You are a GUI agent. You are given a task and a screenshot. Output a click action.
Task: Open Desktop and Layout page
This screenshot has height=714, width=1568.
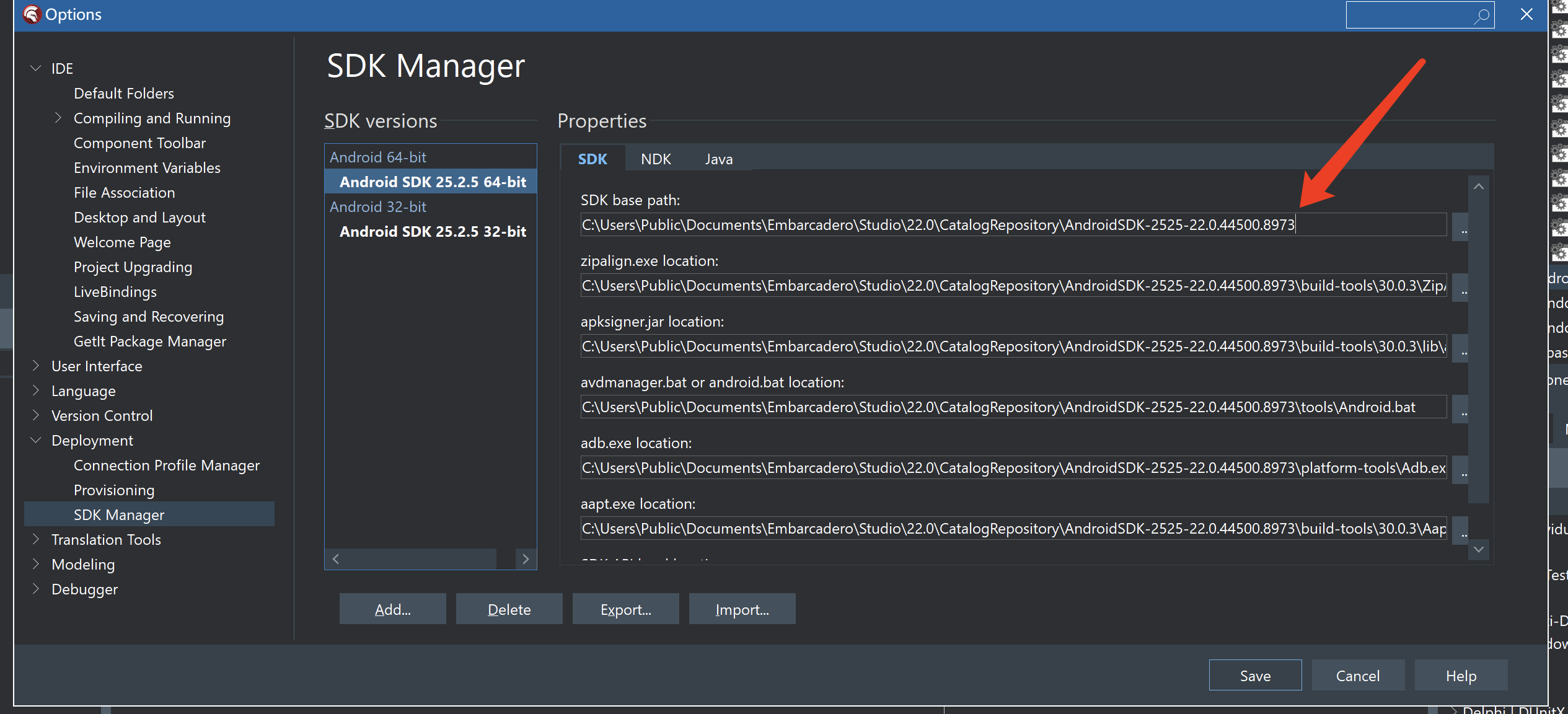(x=139, y=217)
